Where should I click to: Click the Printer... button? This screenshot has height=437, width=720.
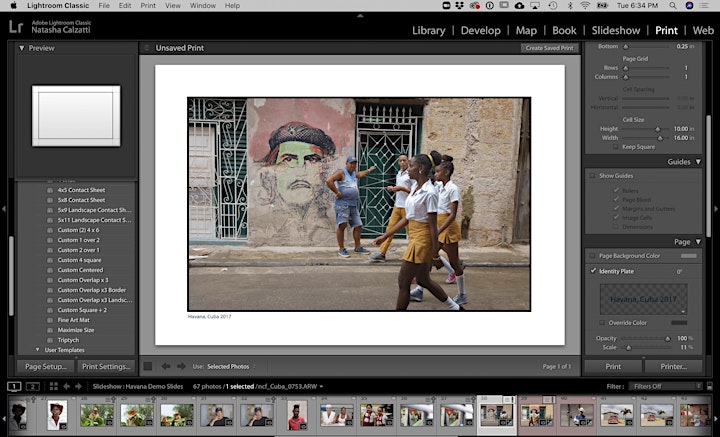point(674,366)
